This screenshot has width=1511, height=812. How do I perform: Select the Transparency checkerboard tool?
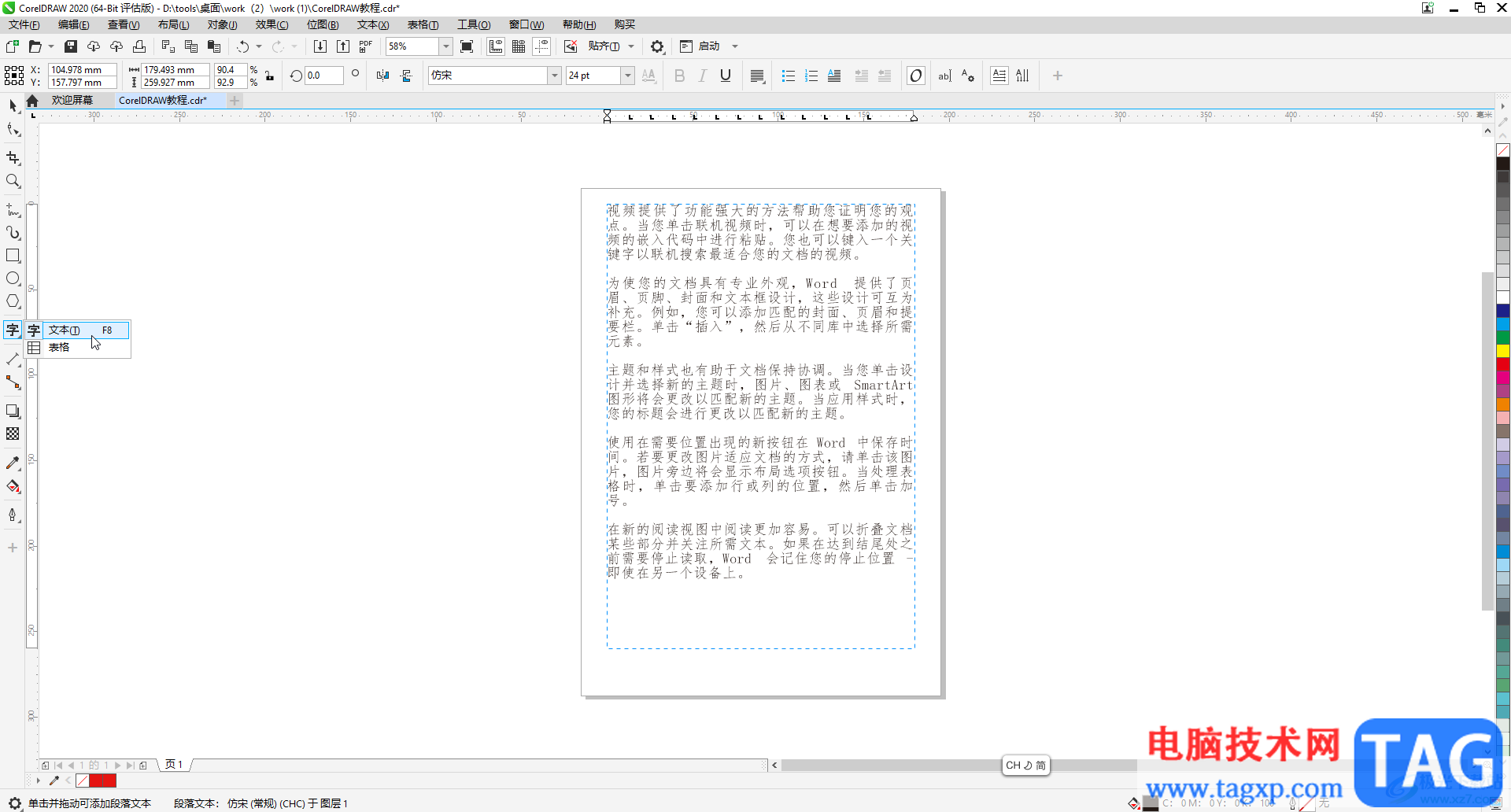[x=13, y=434]
